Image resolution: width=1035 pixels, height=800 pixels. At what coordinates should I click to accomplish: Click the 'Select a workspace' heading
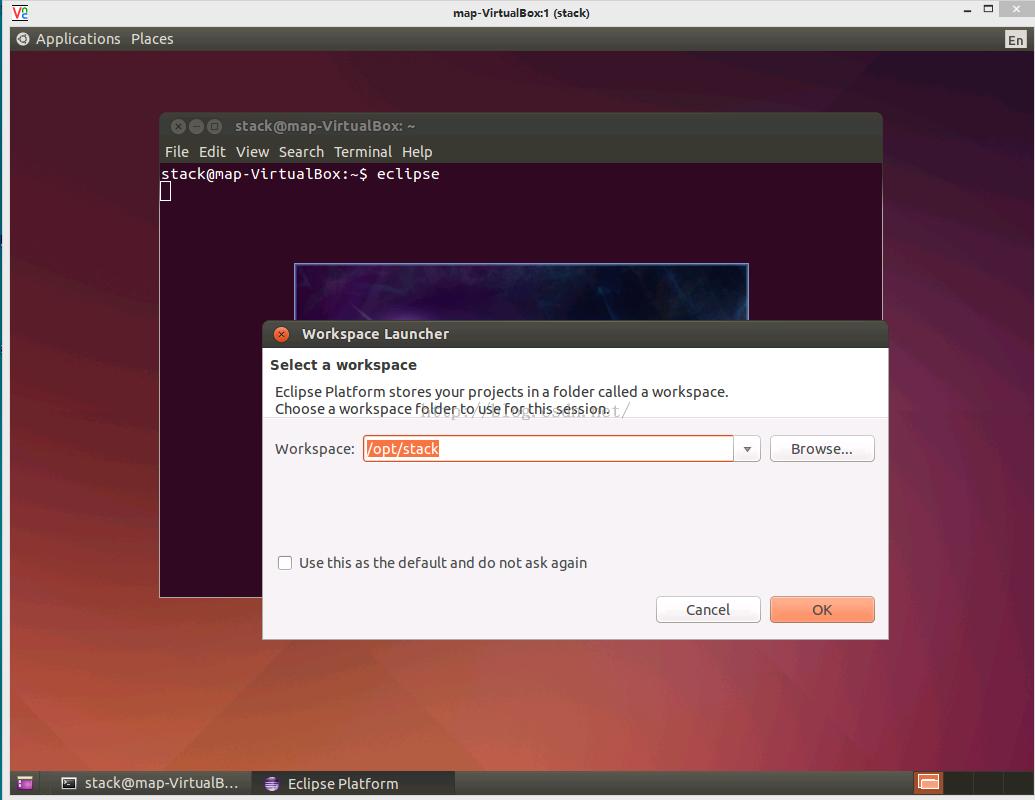(x=343, y=365)
